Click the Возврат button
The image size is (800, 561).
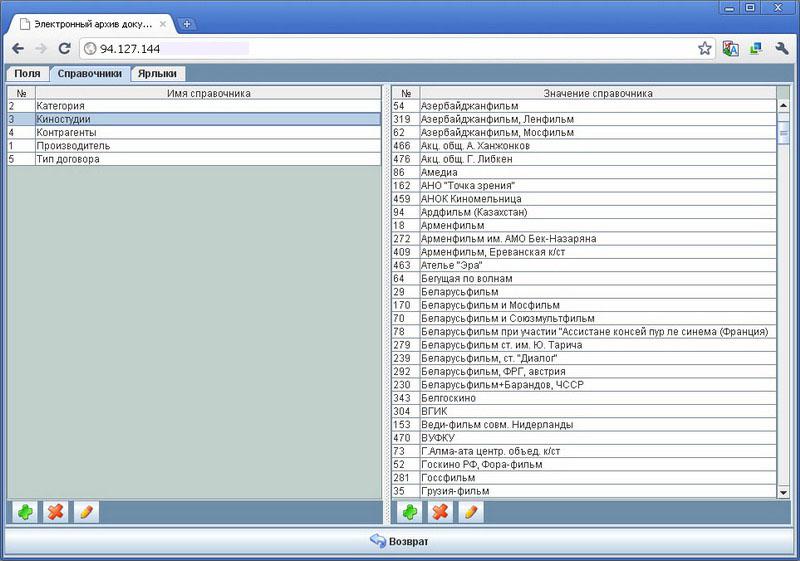click(399, 541)
